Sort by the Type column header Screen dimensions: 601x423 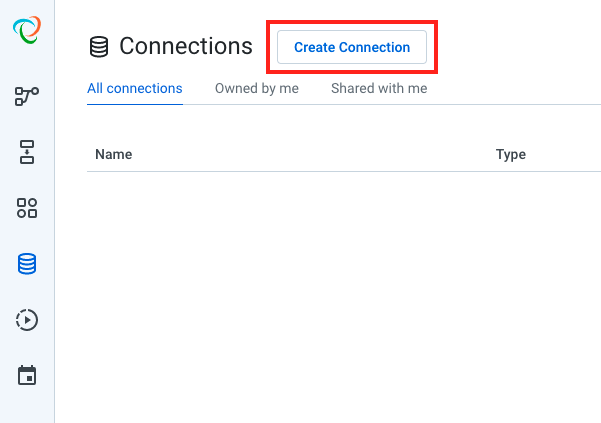click(511, 154)
